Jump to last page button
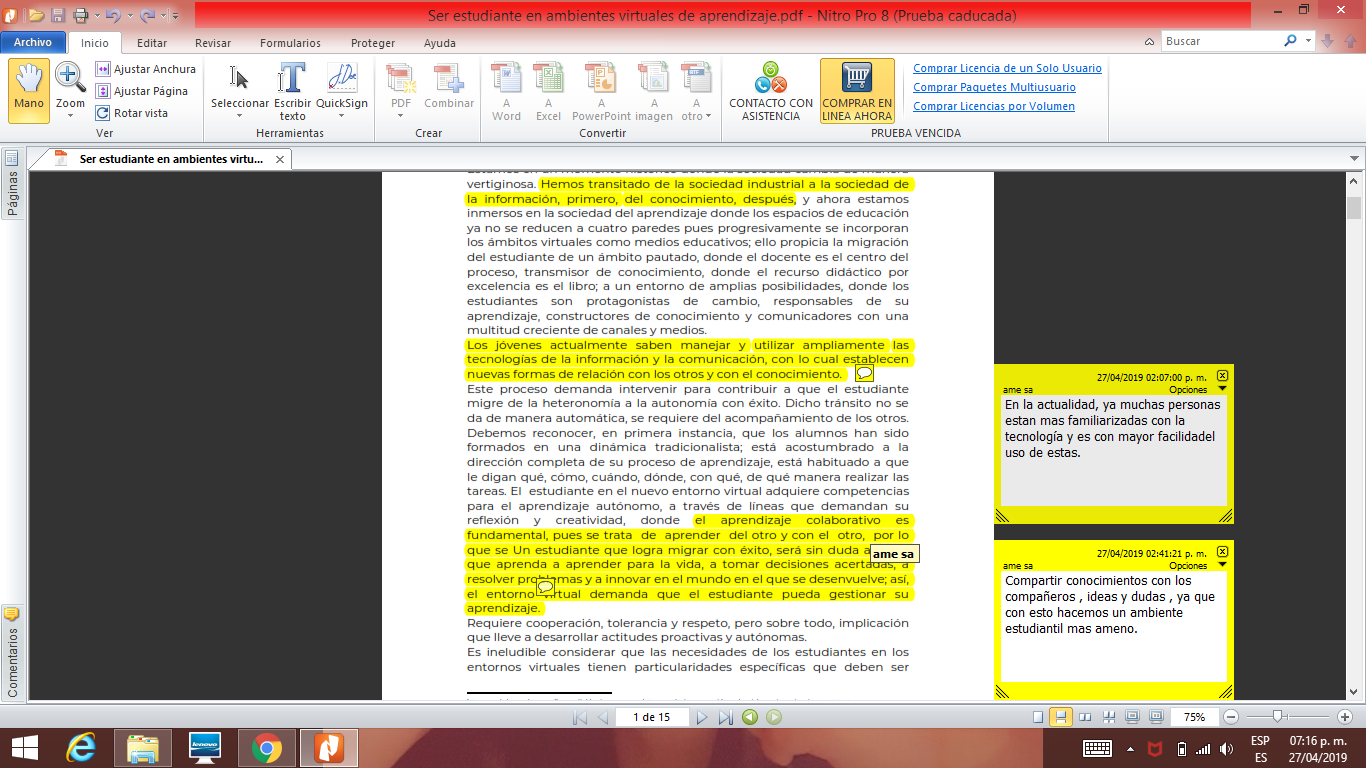This screenshot has height=768, width=1366. click(726, 717)
